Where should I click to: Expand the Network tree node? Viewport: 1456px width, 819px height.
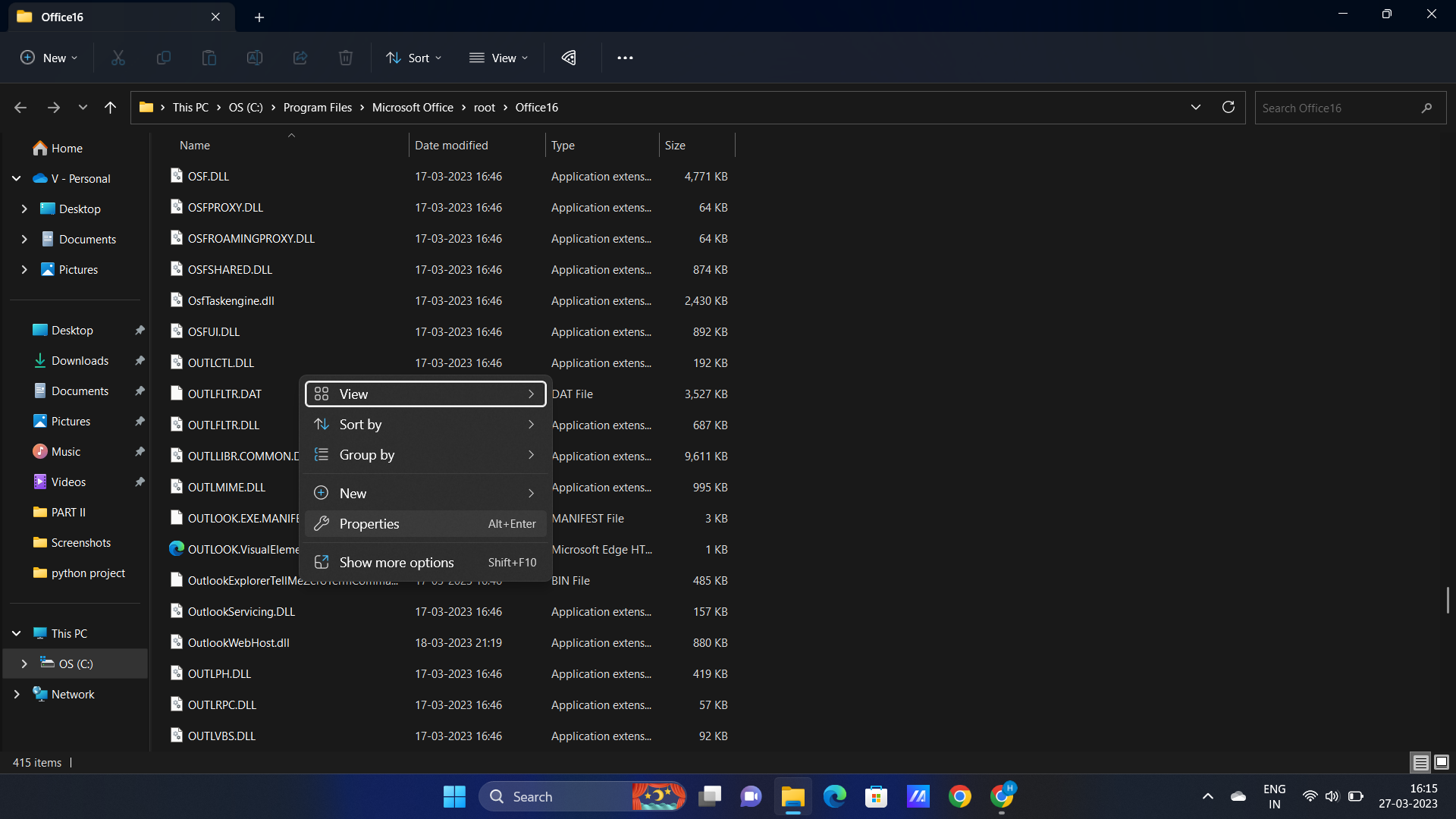[16, 695]
